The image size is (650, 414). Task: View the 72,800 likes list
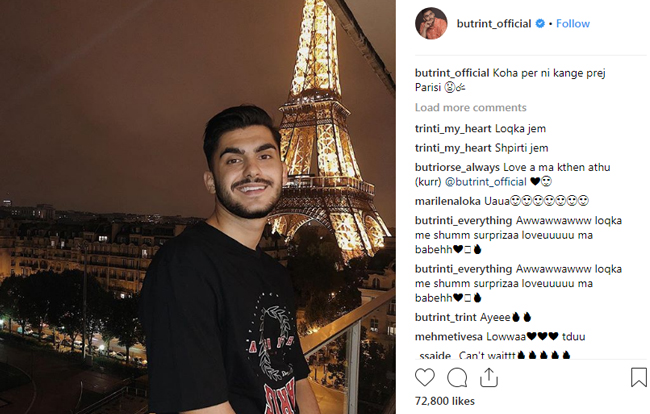pos(445,401)
